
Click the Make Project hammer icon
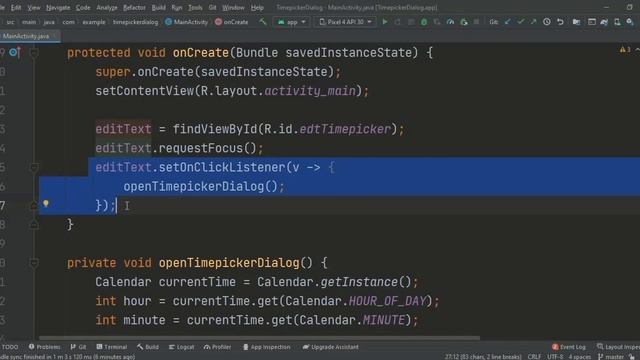tap(262, 22)
